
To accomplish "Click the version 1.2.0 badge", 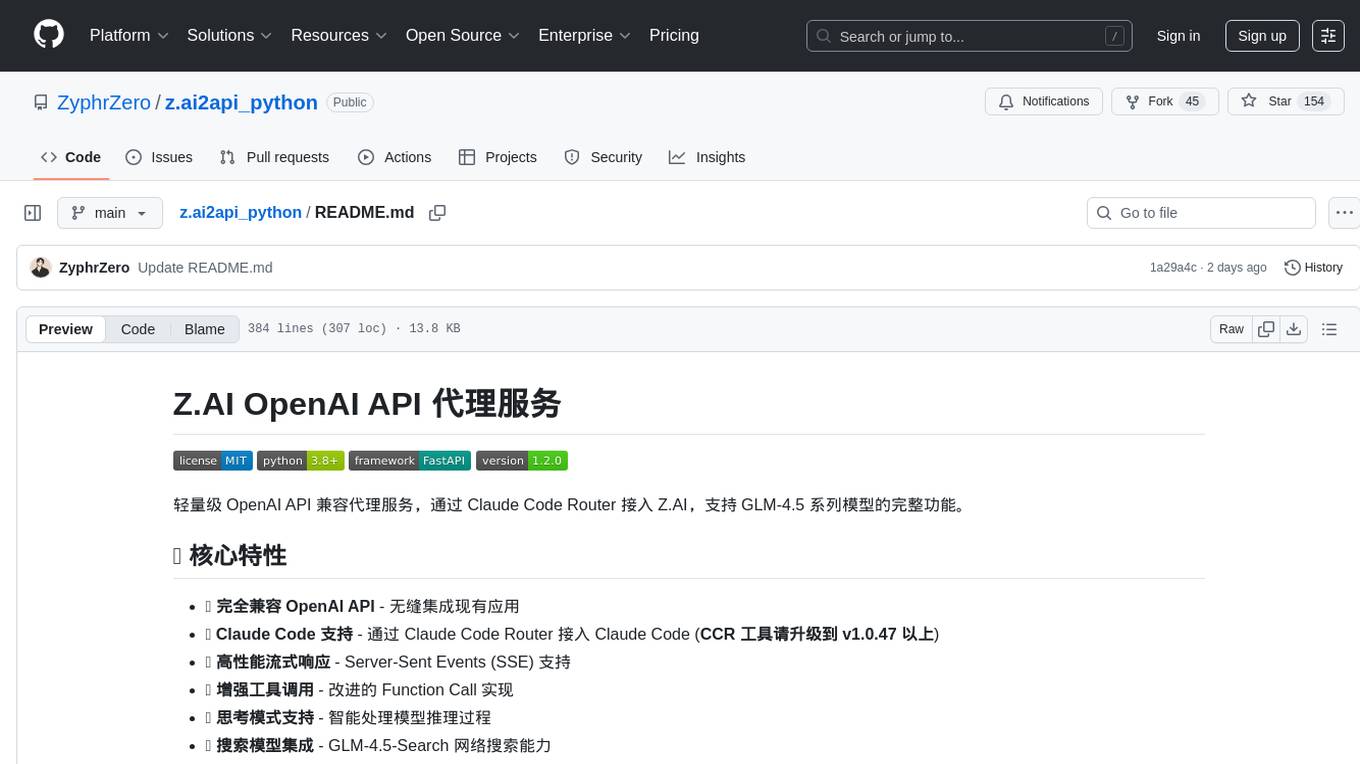I will pyautogui.click(x=522, y=460).
